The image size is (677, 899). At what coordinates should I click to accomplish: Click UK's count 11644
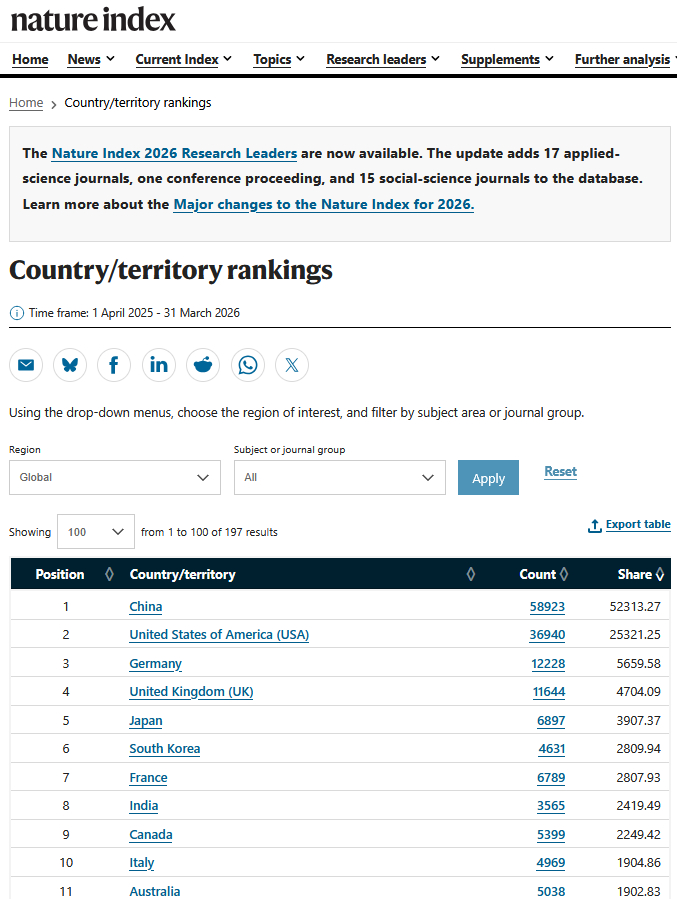[549, 691]
